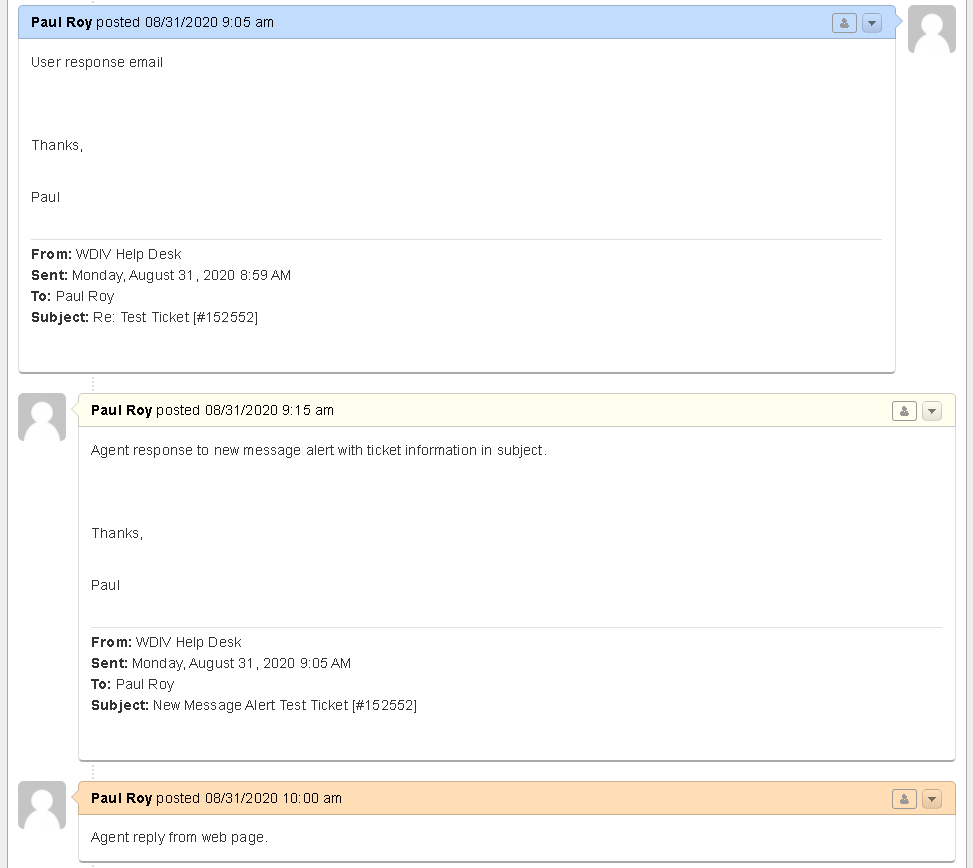Select the avatar beside the 9:15 am post
Screen dimensions: 973x868
[42, 417]
